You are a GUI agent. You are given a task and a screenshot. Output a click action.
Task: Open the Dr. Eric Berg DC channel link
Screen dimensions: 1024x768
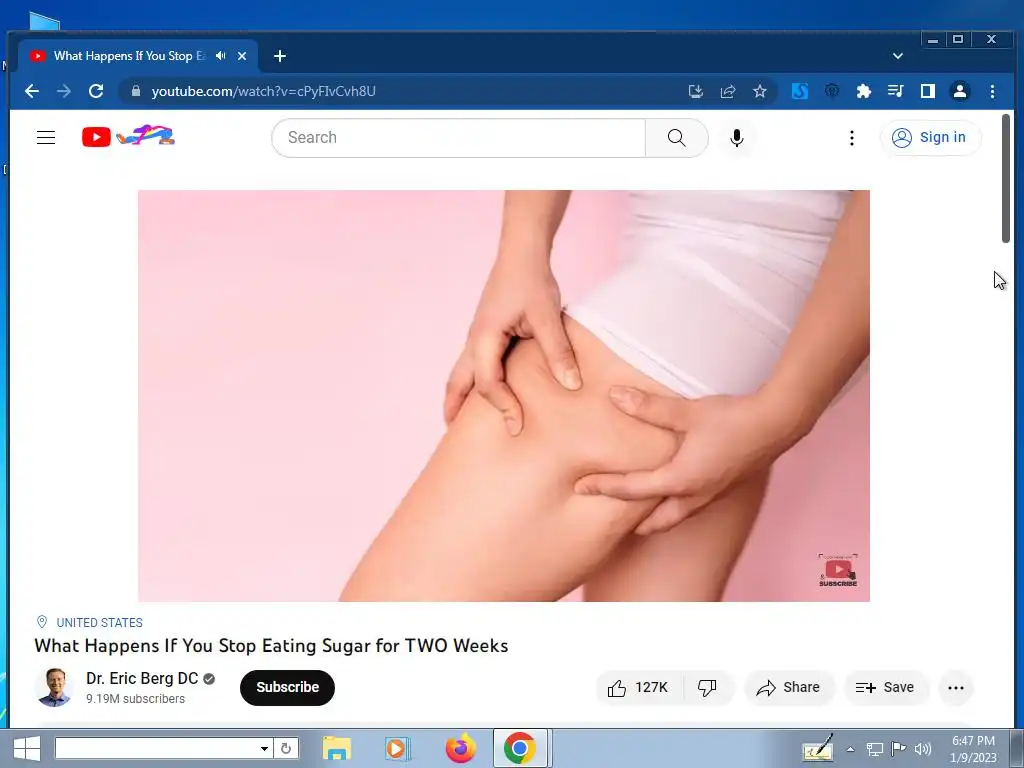pyautogui.click(x=142, y=679)
